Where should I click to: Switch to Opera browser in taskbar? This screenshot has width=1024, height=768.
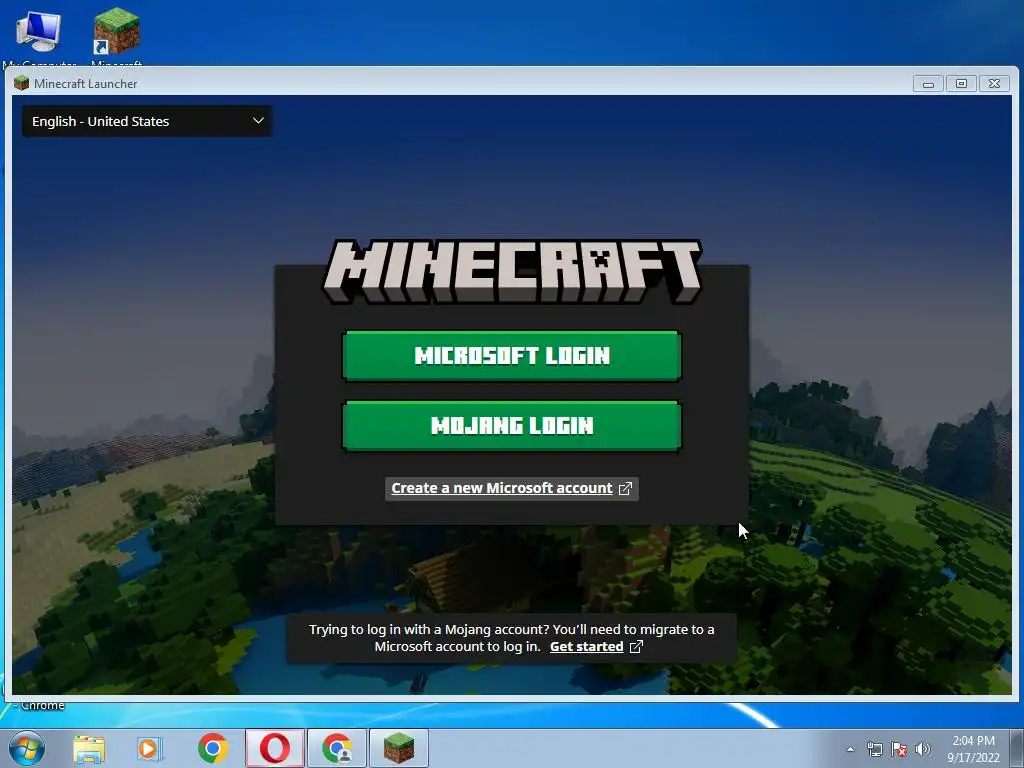(275, 748)
